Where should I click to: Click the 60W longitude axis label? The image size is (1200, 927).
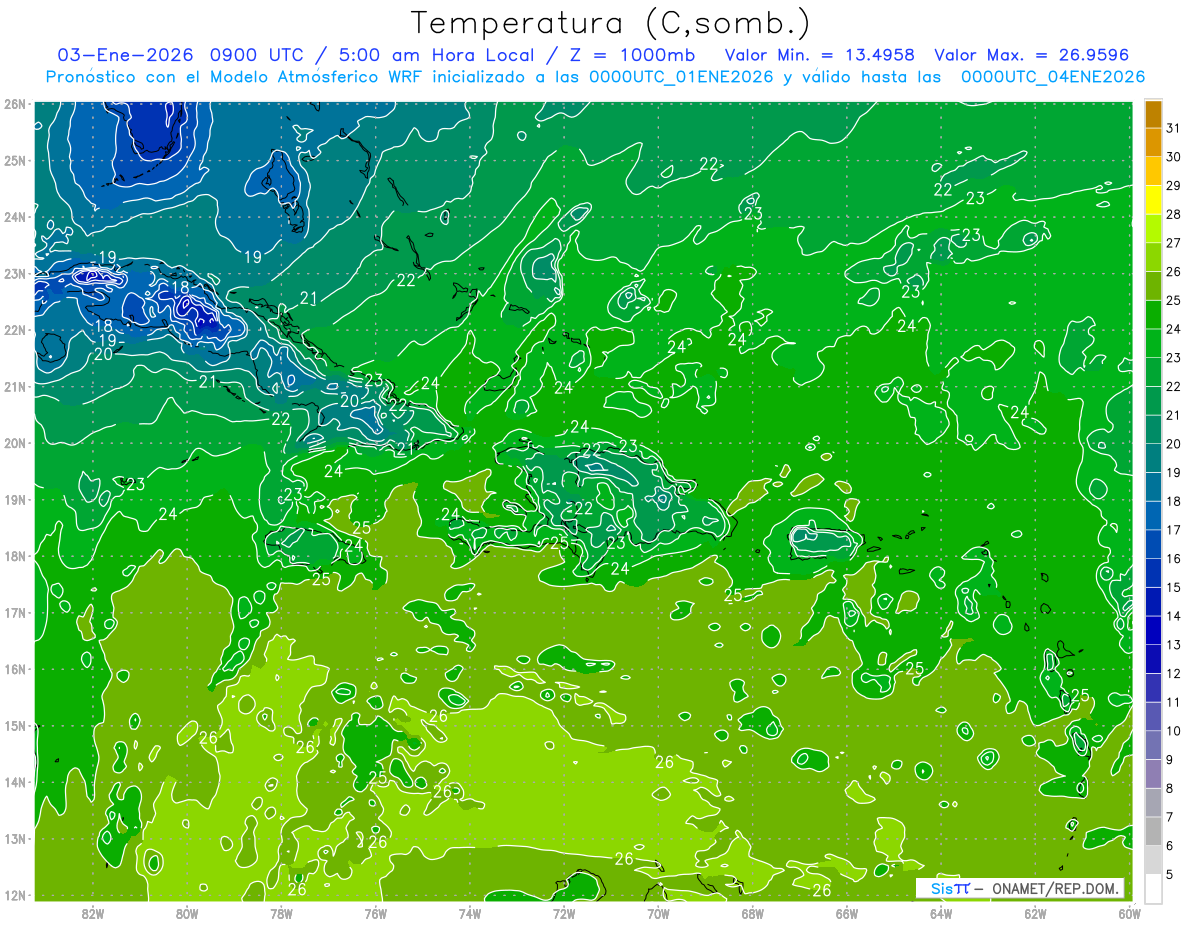click(x=1130, y=914)
